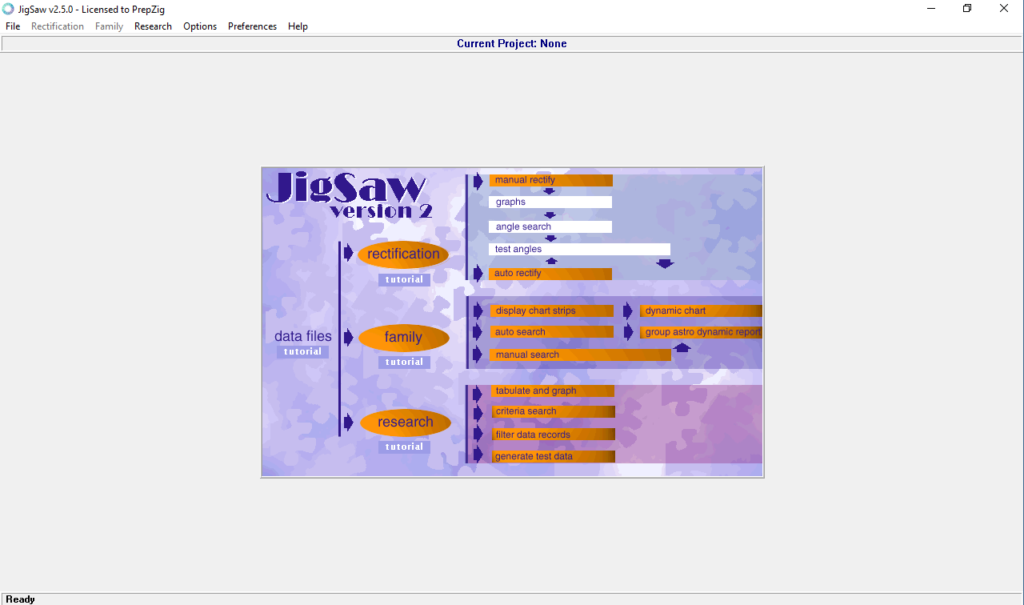The image size is (1024, 605).
Task: Open the Preferences menu
Action: coord(252,26)
